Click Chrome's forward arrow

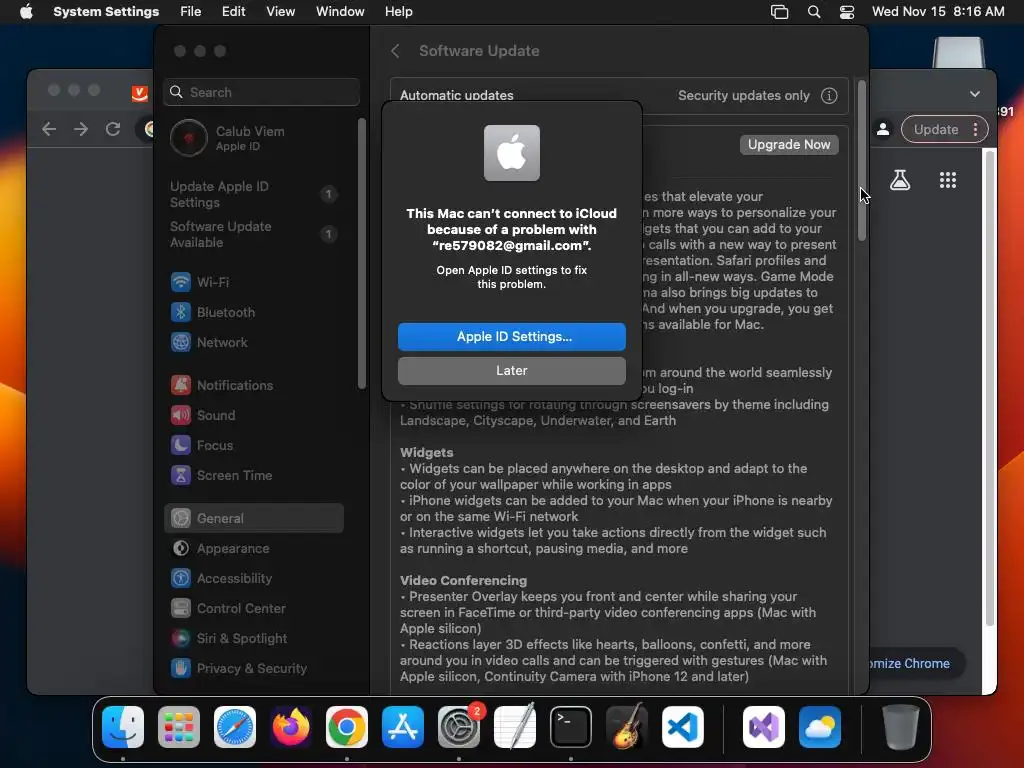click(81, 129)
